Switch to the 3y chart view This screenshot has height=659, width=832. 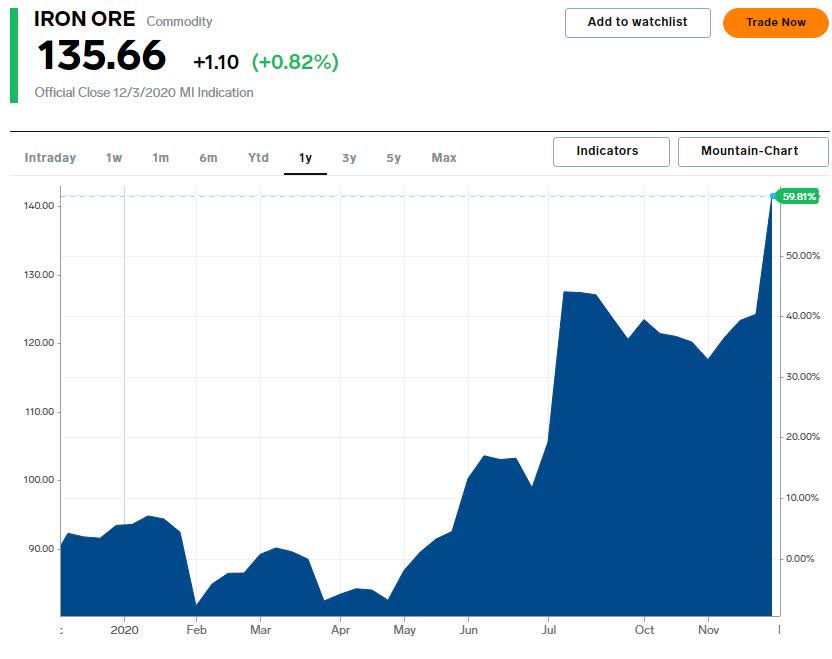349,157
